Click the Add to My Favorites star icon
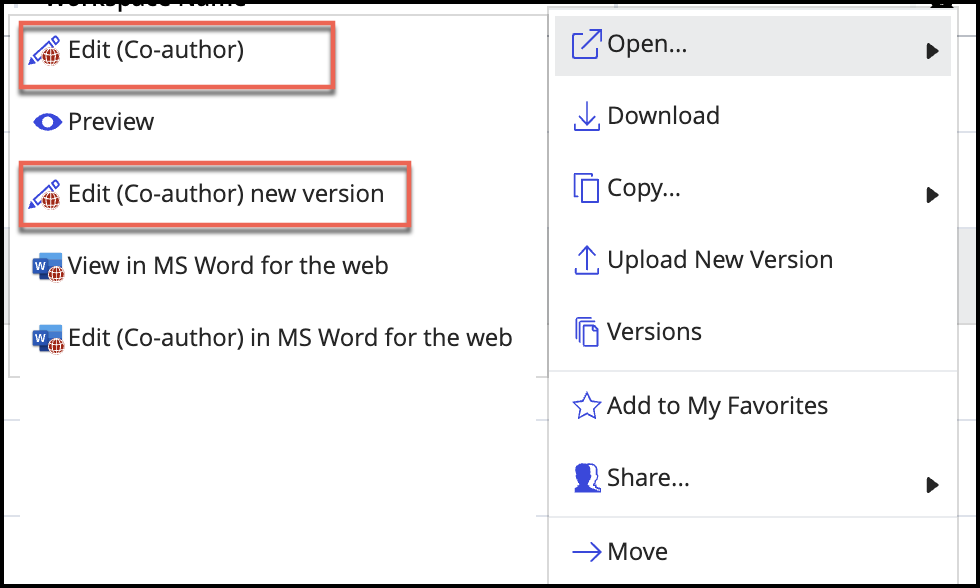Screen dimensions: 980x588 point(585,406)
